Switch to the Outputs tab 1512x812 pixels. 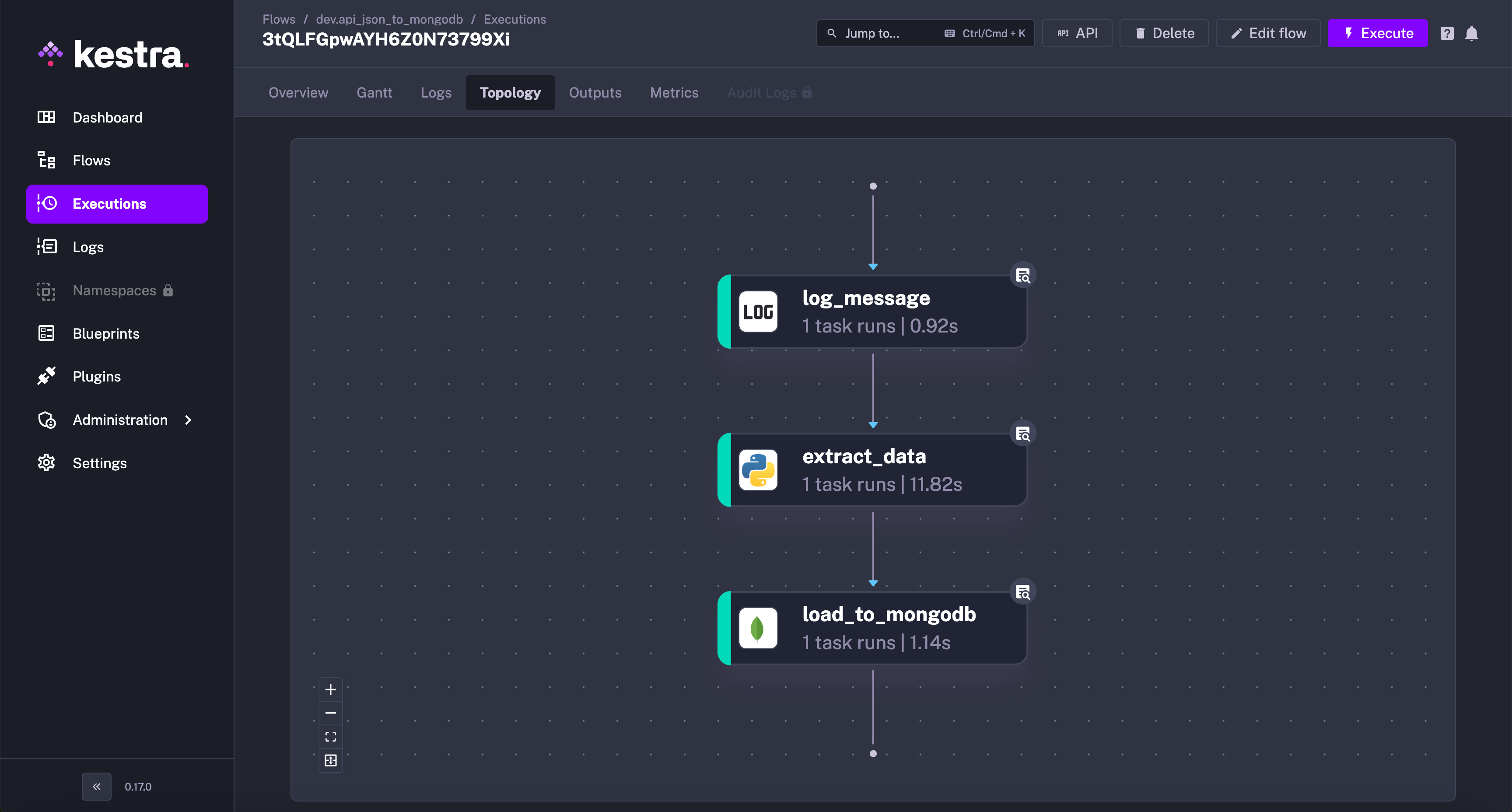tap(595, 92)
